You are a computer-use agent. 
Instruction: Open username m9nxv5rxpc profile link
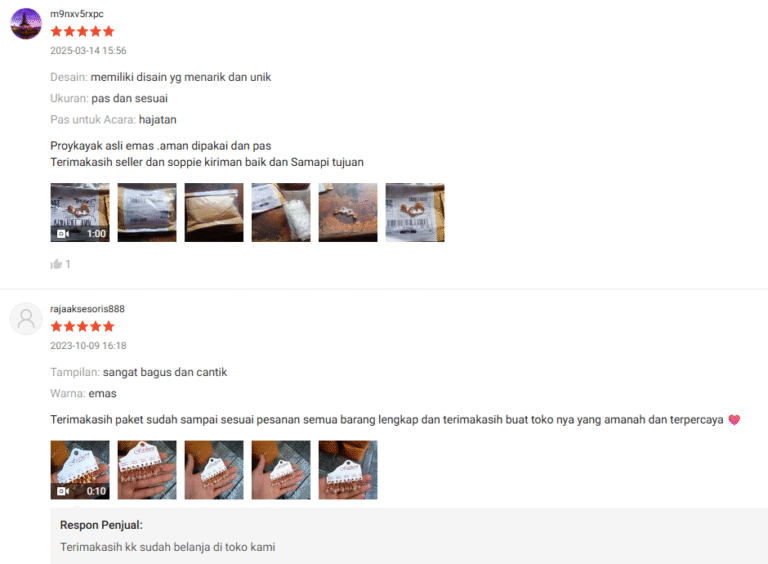[x=77, y=14]
